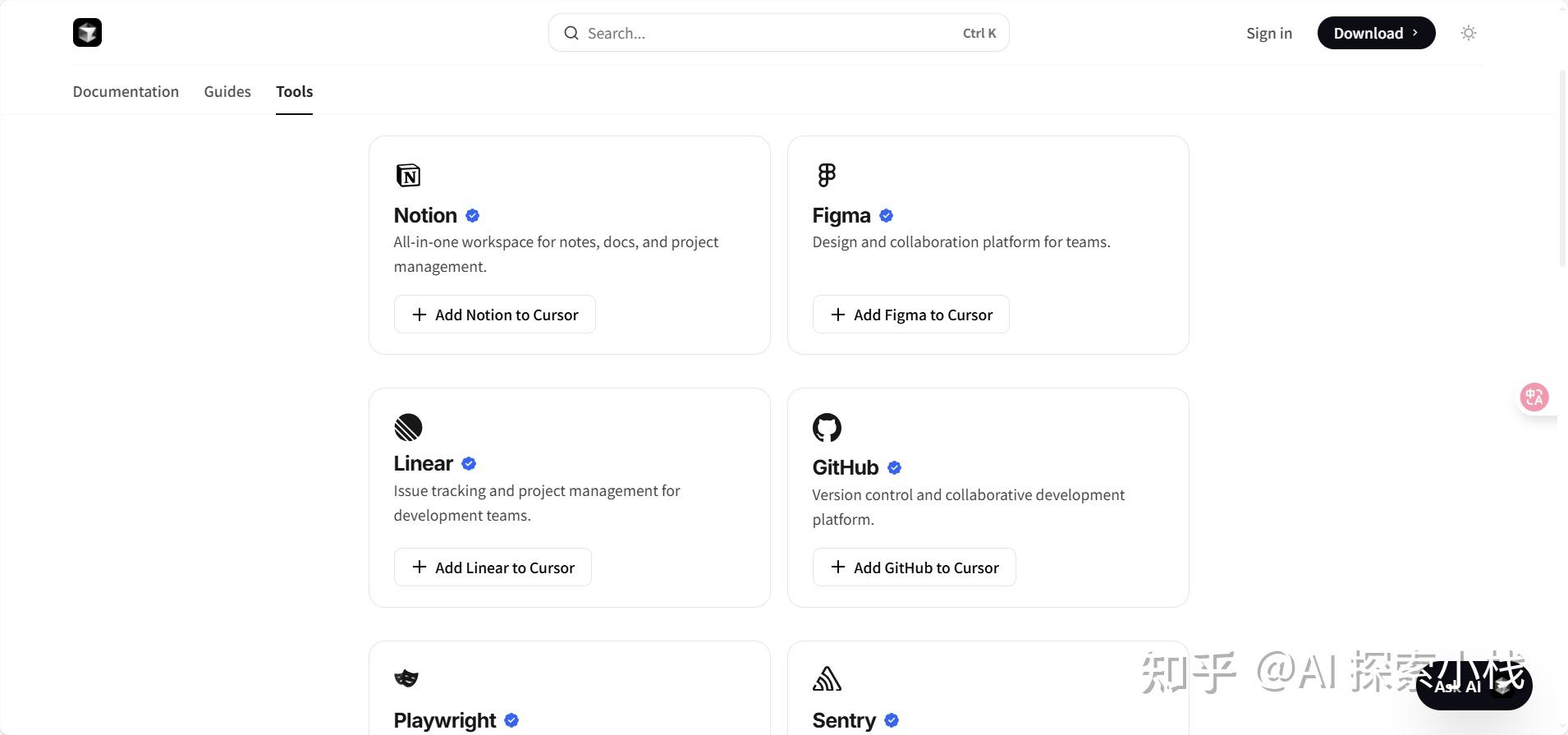Click the Figma logo icon
The image size is (1568, 735).
[x=827, y=175]
